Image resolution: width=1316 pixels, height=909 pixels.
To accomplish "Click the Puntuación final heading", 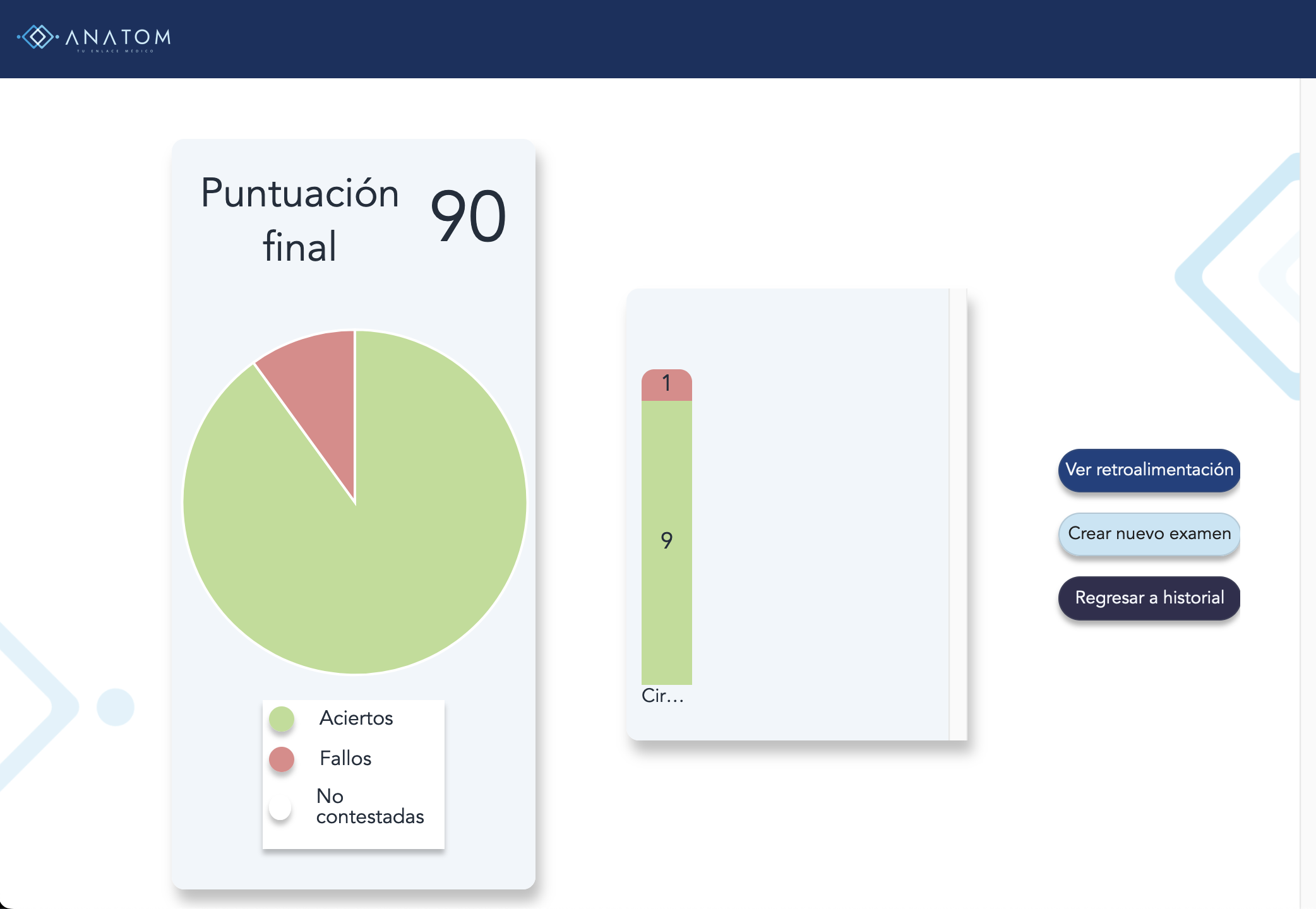I will click(x=300, y=218).
